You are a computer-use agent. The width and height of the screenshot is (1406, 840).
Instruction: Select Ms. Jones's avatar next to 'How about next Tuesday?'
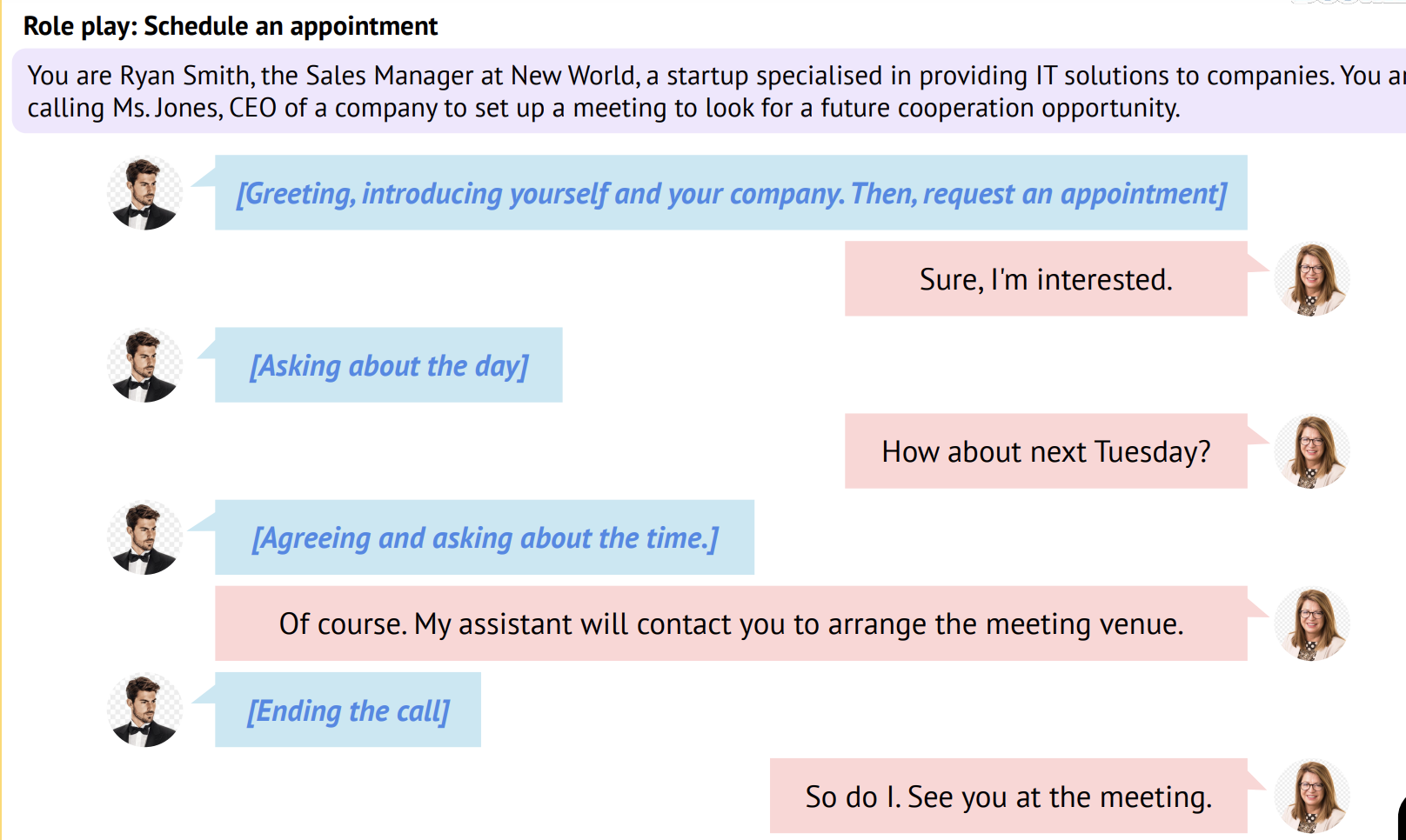point(1311,451)
